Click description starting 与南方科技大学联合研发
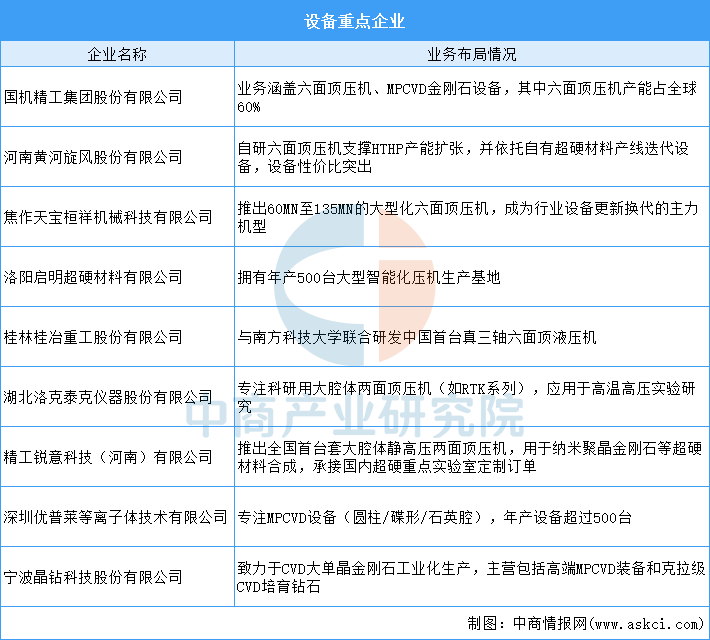The width and height of the screenshot is (710, 640). point(417,337)
